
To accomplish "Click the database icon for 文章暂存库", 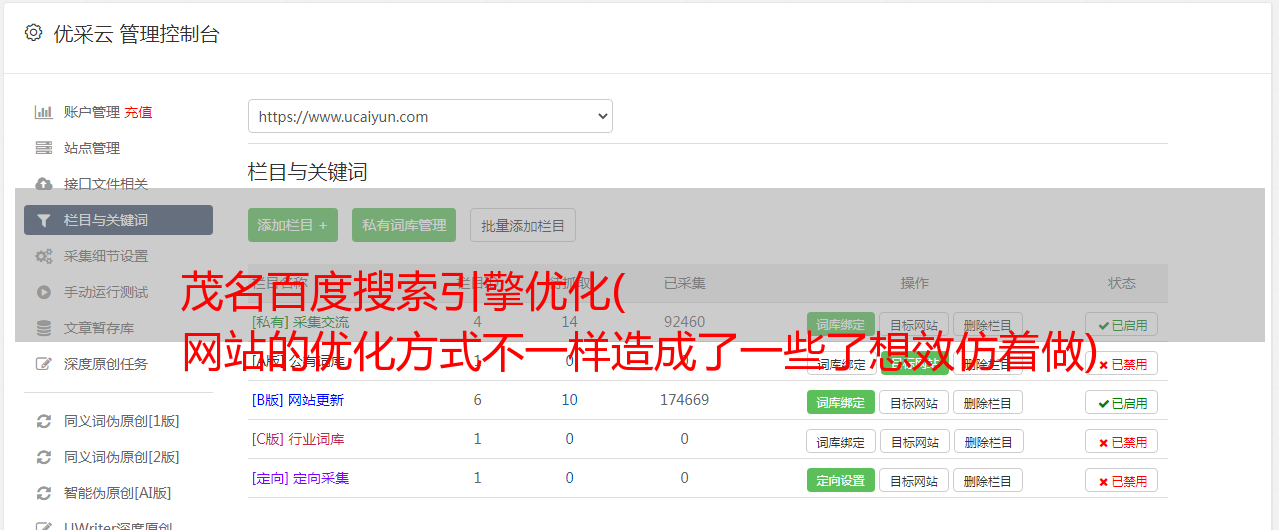I will coord(44,328).
